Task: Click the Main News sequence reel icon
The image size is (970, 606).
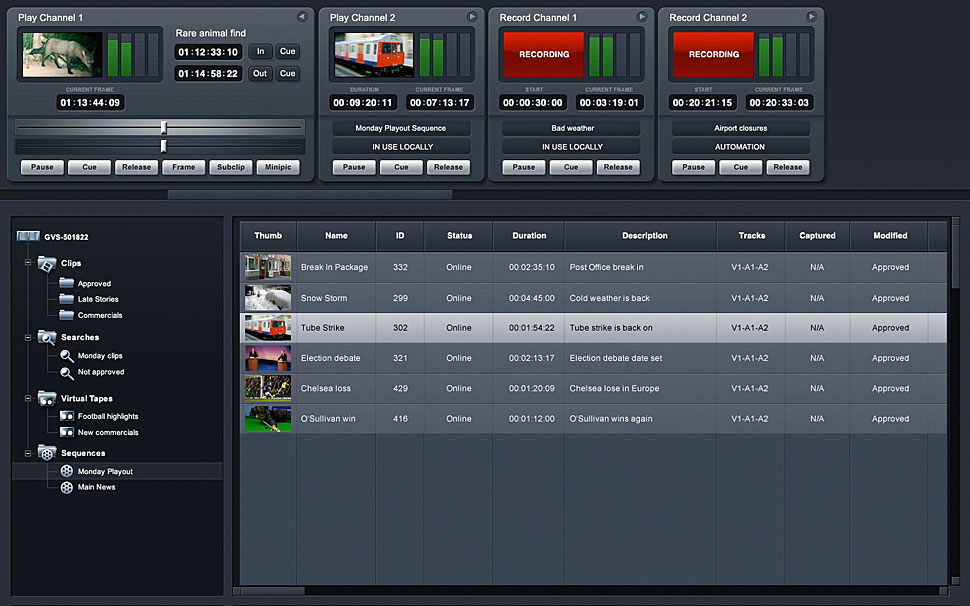Action: tap(67, 487)
